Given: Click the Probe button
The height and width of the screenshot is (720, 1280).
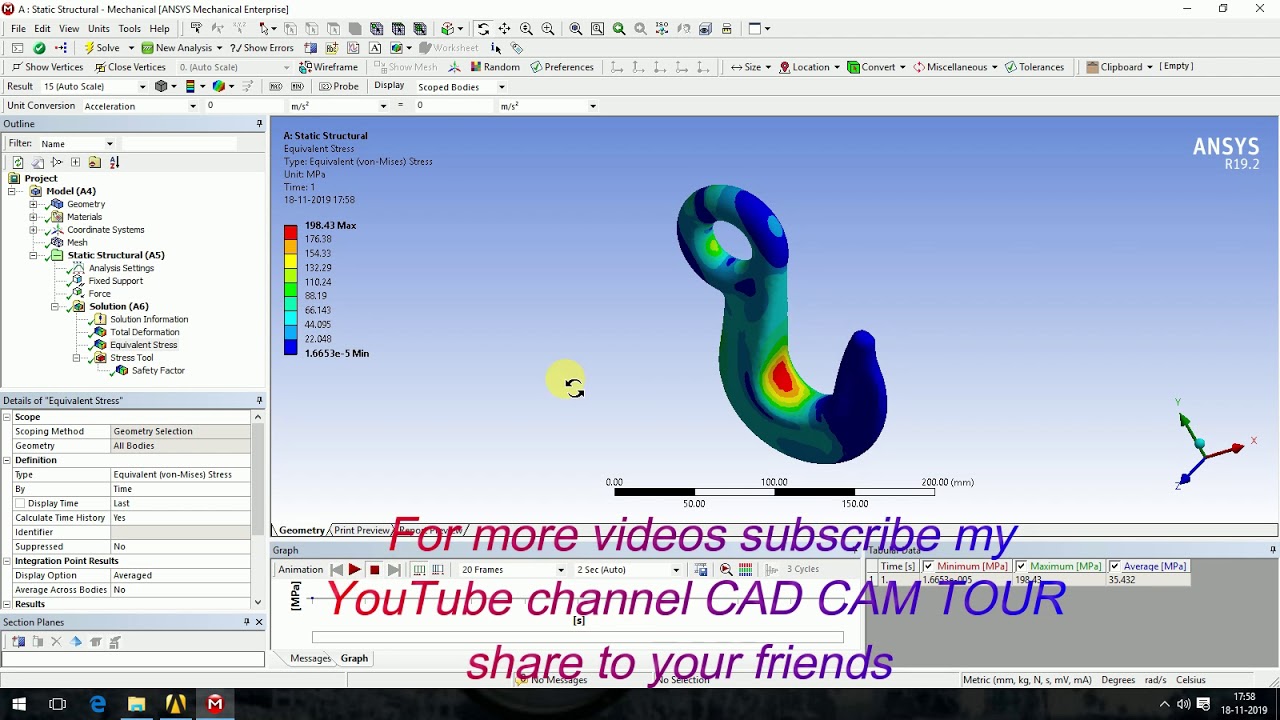Looking at the screenshot, I should [338, 87].
